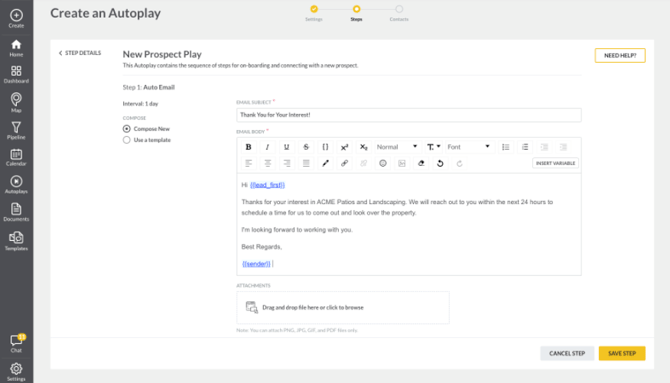Select the Compose New radio button
This screenshot has width=670, height=383.
[x=126, y=129]
